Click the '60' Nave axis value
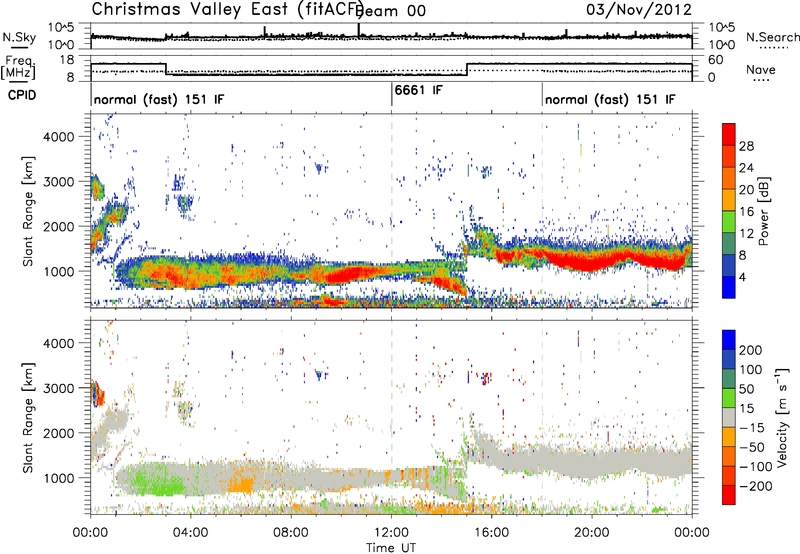The height and width of the screenshot is (554, 800). (x=716, y=60)
